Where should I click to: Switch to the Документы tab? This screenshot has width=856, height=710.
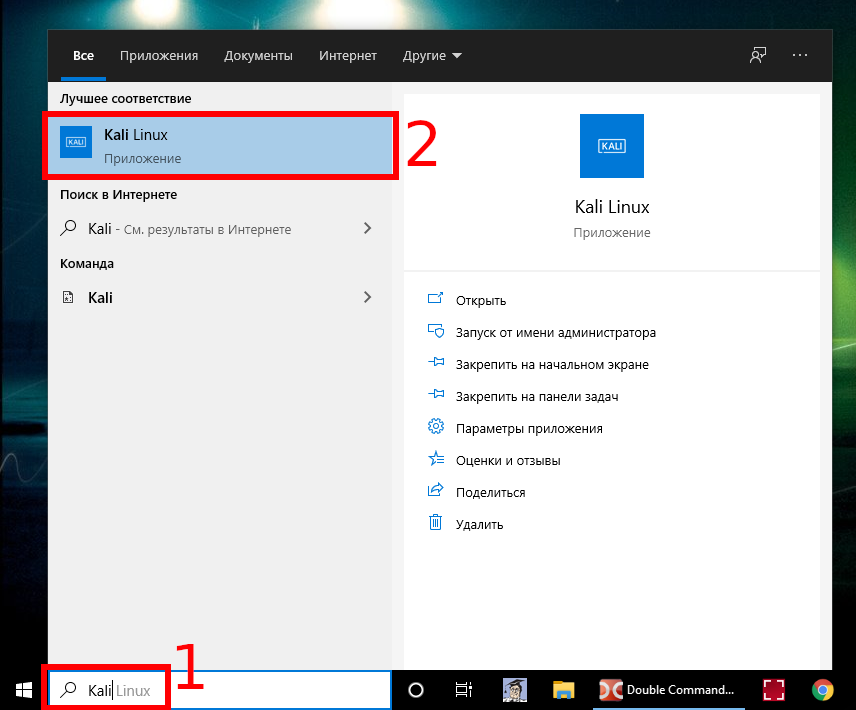(258, 56)
